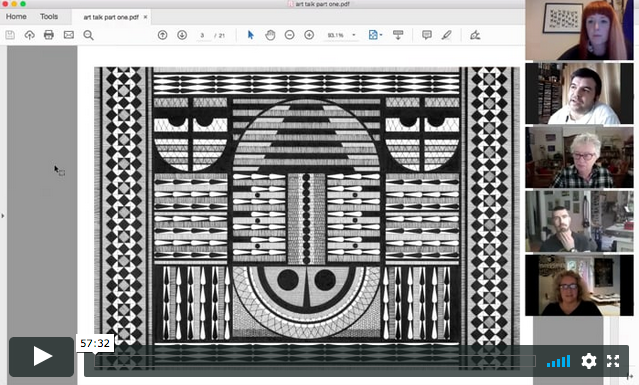639x385 pixels.
Task: Click the scrolling mode icon
Action: pyautogui.click(x=398, y=35)
